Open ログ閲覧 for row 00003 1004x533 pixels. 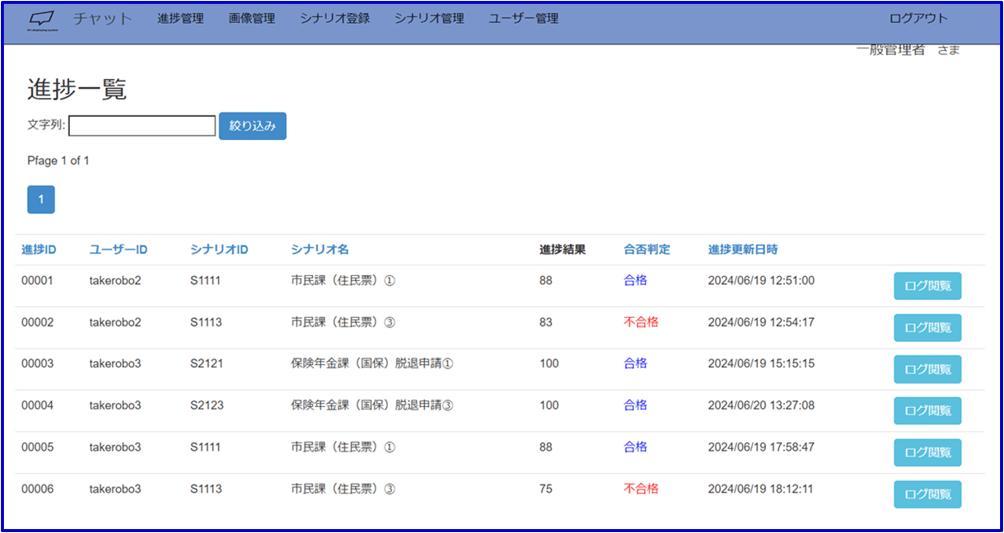927,369
